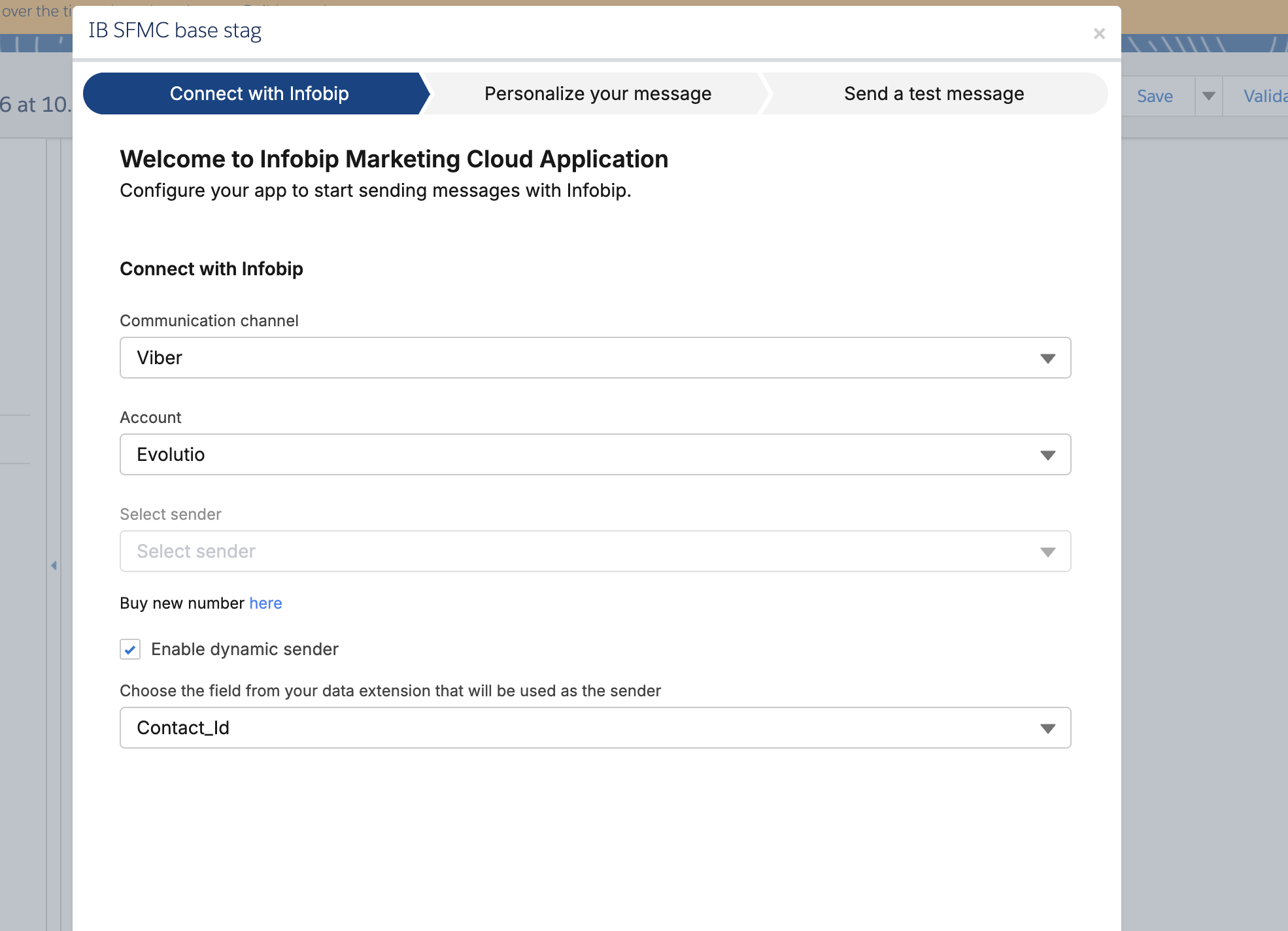
Task: Click the Select sender input field
Action: (458, 551)
